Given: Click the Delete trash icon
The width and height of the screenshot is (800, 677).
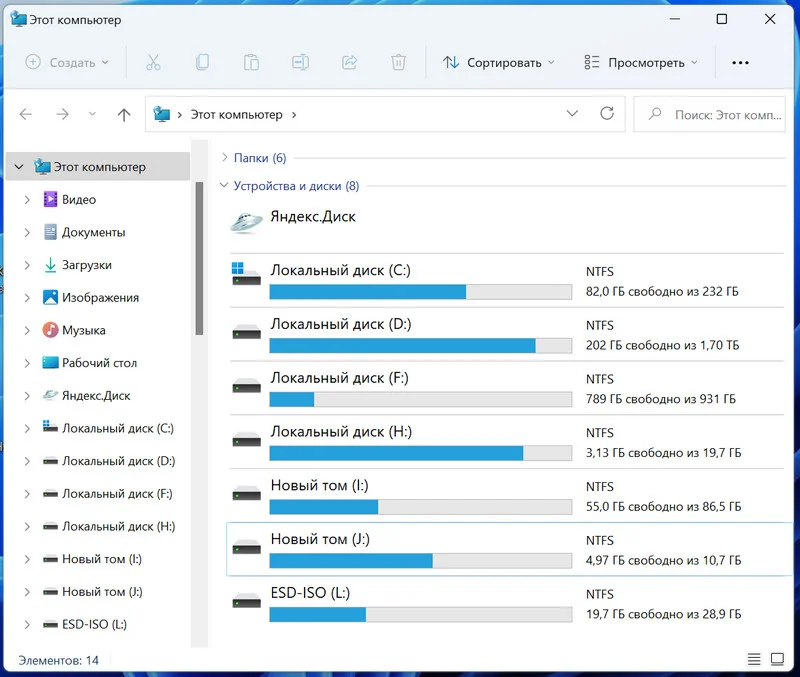Looking at the screenshot, I should pos(398,62).
